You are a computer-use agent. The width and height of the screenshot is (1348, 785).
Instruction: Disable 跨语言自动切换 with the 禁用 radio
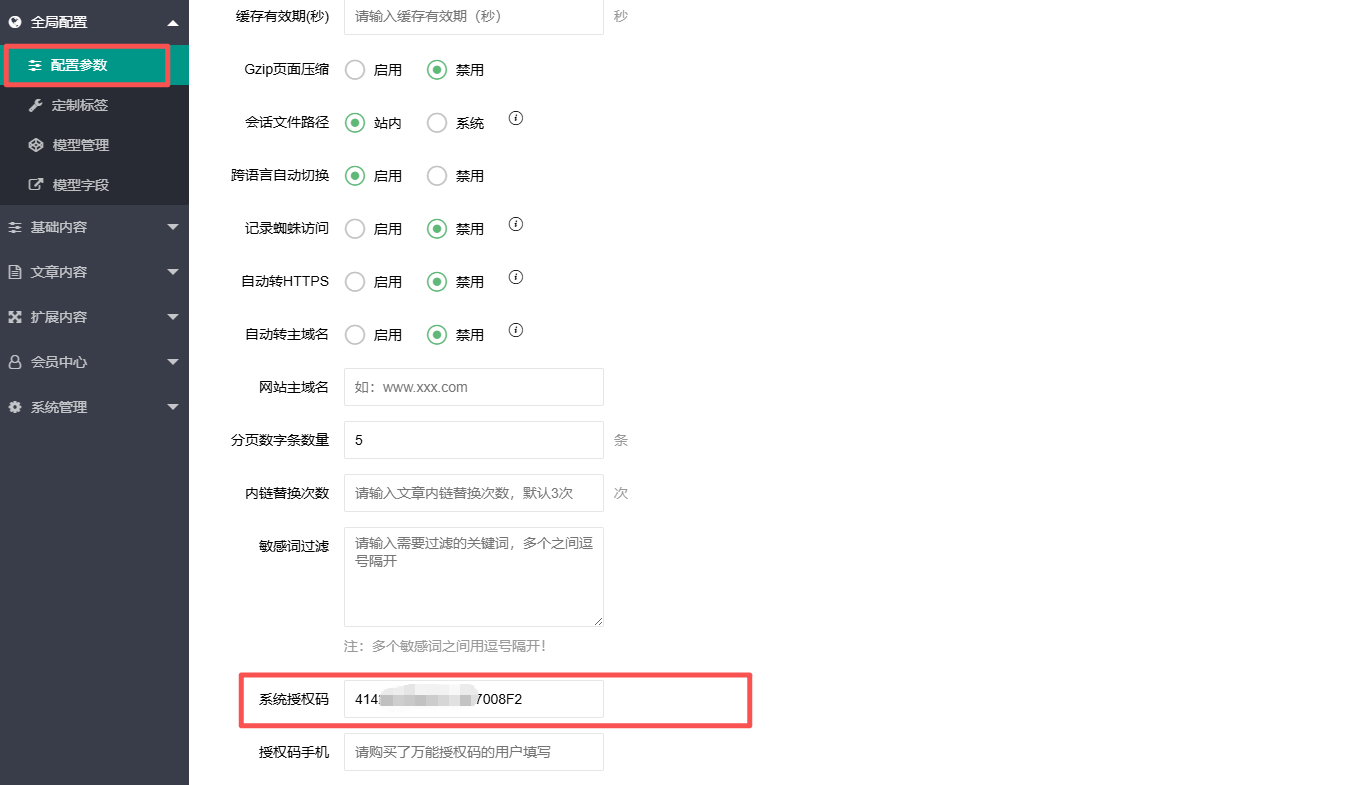(x=437, y=176)
